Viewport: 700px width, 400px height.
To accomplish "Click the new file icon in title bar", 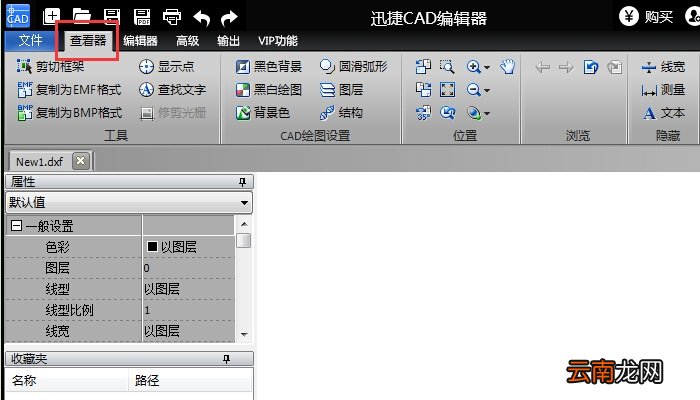I will (52, 17).
